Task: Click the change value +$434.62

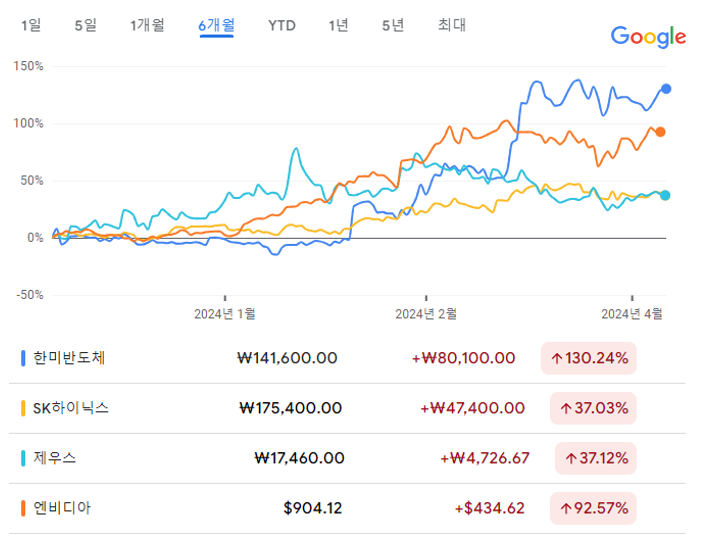Action: (x=489, y=509)
